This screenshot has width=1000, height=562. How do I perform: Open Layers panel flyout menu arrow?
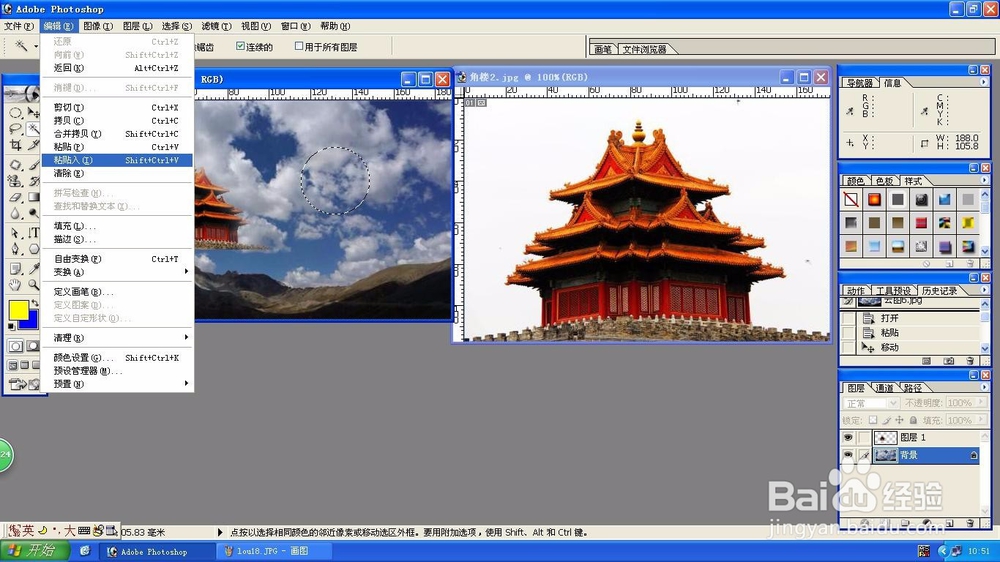[983, 387]
